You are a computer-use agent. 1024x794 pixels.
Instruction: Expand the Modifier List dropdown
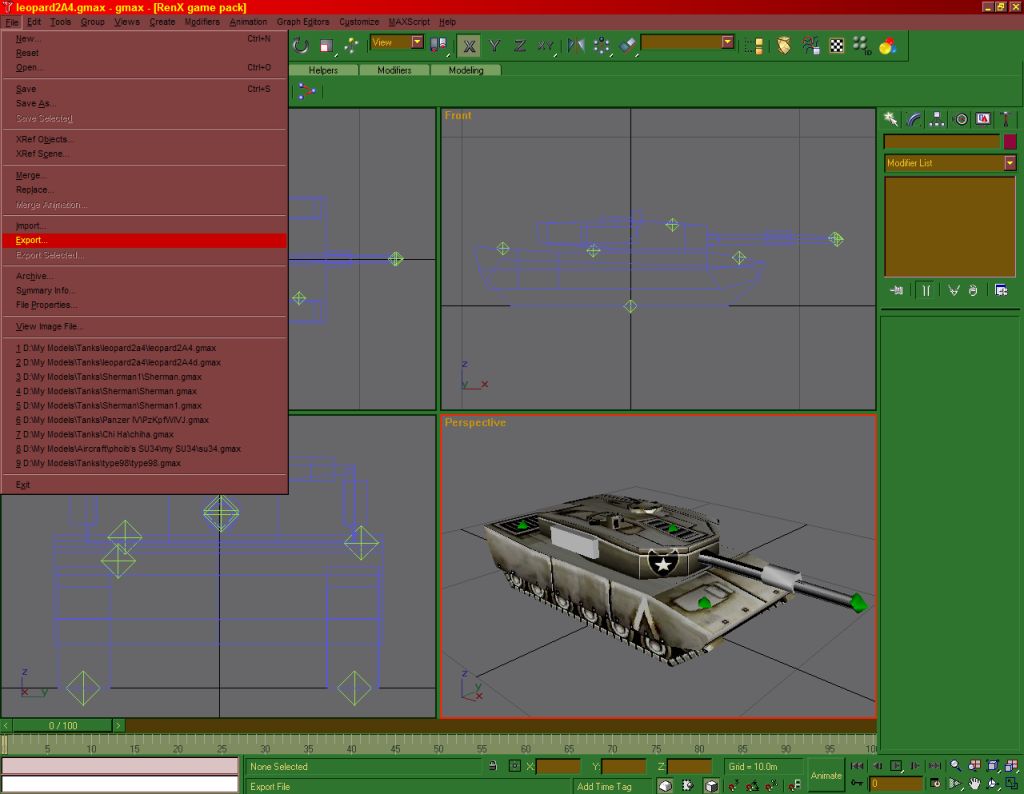click(1010, 163)
